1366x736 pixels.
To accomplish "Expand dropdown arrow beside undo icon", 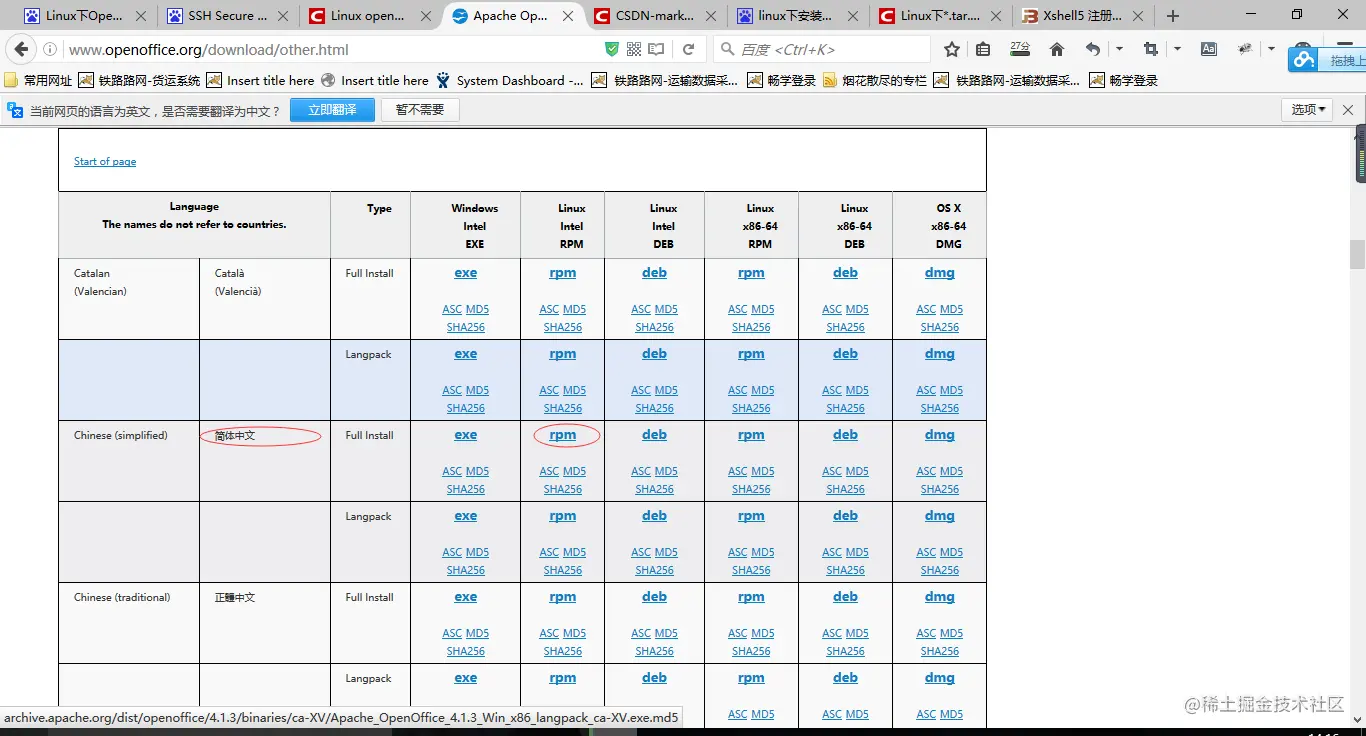I will 1119,49.
